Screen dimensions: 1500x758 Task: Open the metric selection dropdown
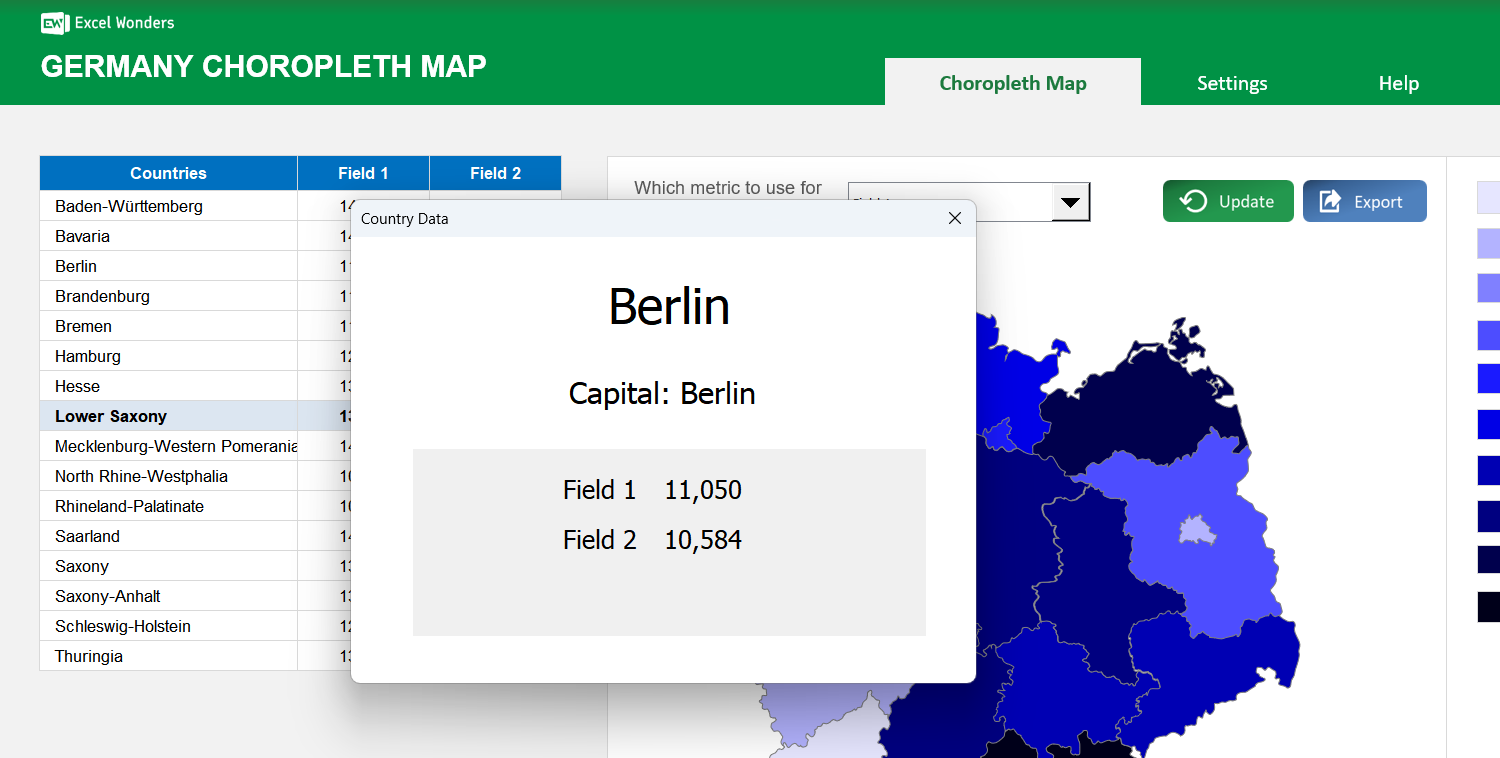point(1070,201)
